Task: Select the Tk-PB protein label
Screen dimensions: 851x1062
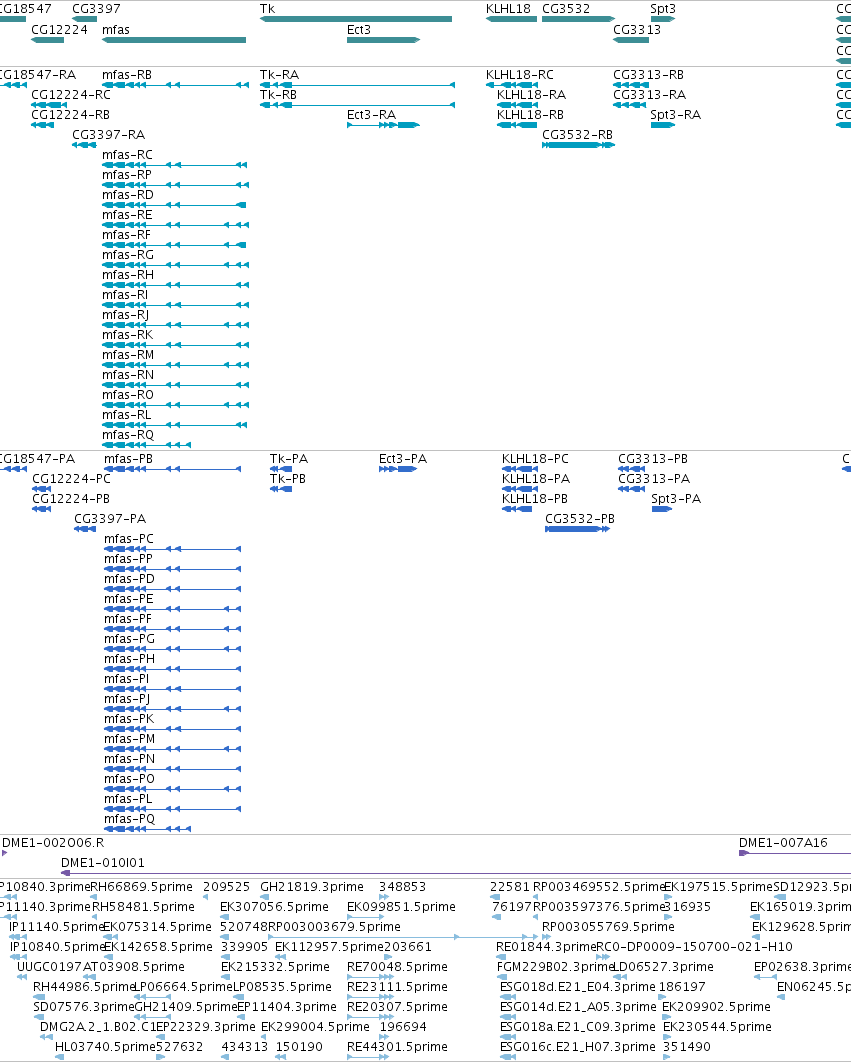Action: pos(287,479)
